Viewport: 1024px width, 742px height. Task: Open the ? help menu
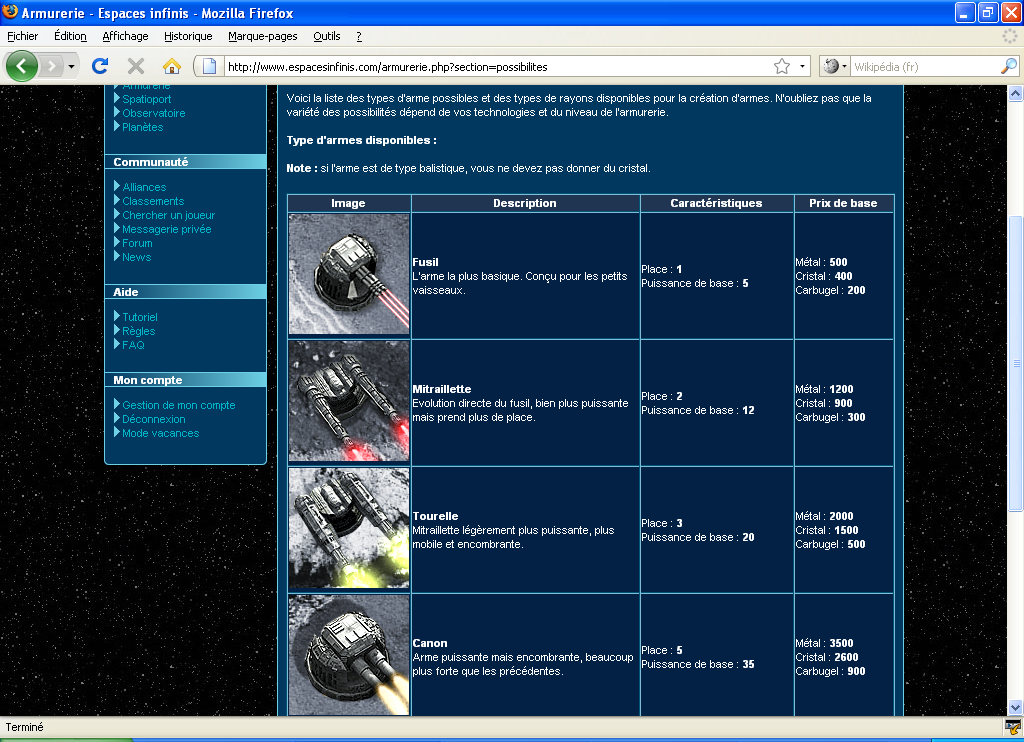click(359, 36)
